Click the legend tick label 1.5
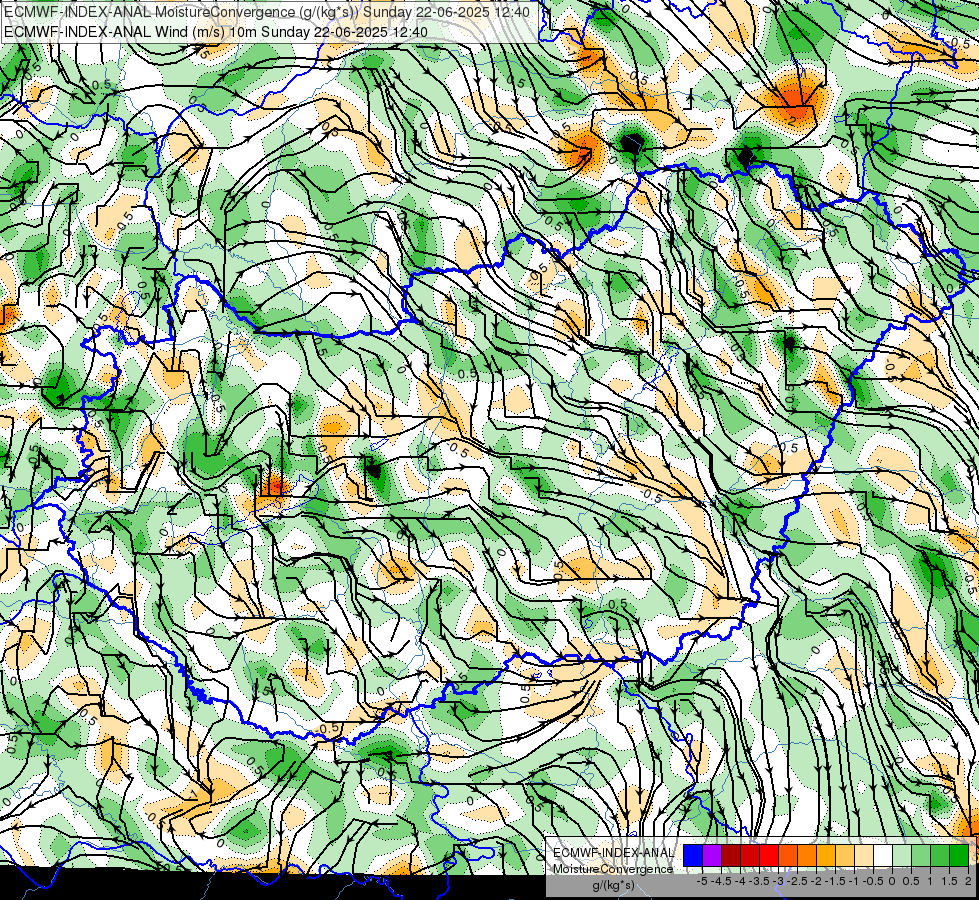 pos(949,881)
